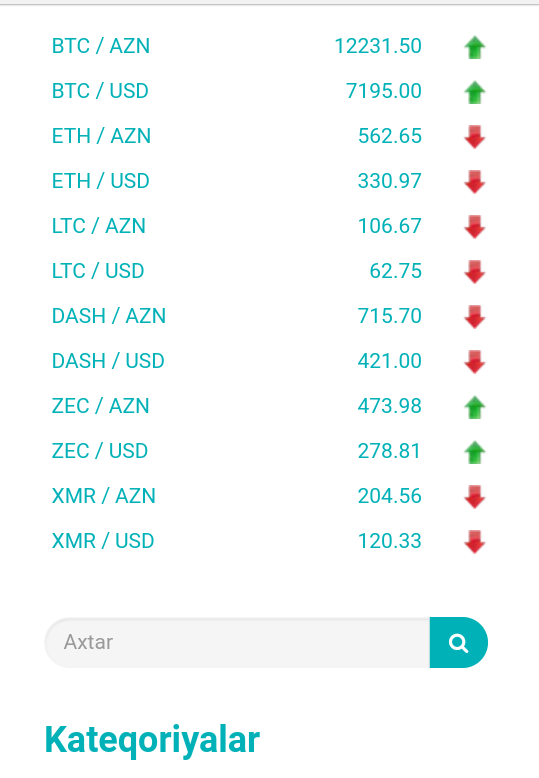Select the LTC / AZN pair label
The height and width of the screenshot is (778, 539).
tap(99, 226)
